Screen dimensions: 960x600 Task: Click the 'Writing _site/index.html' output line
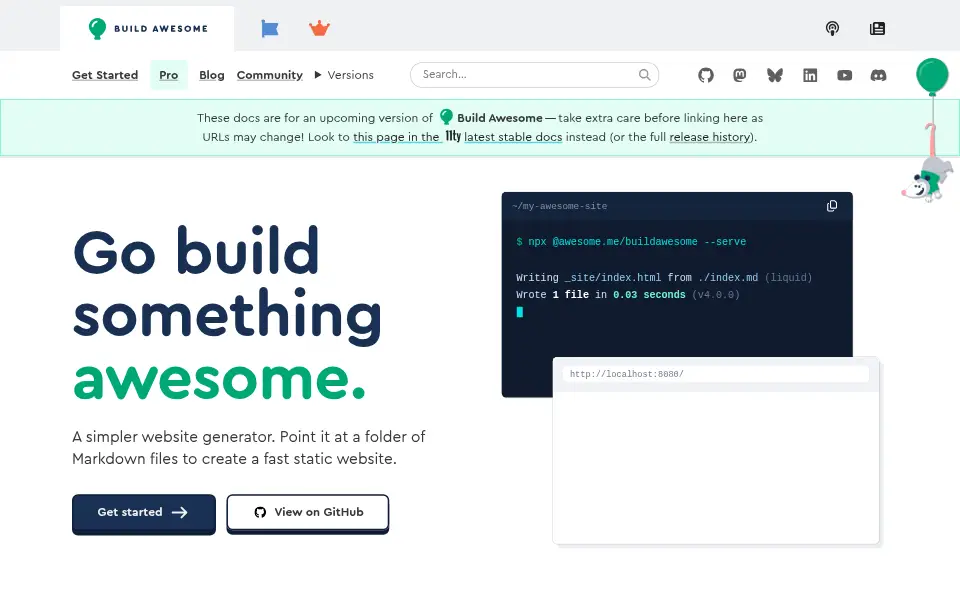tap(664, 278)
